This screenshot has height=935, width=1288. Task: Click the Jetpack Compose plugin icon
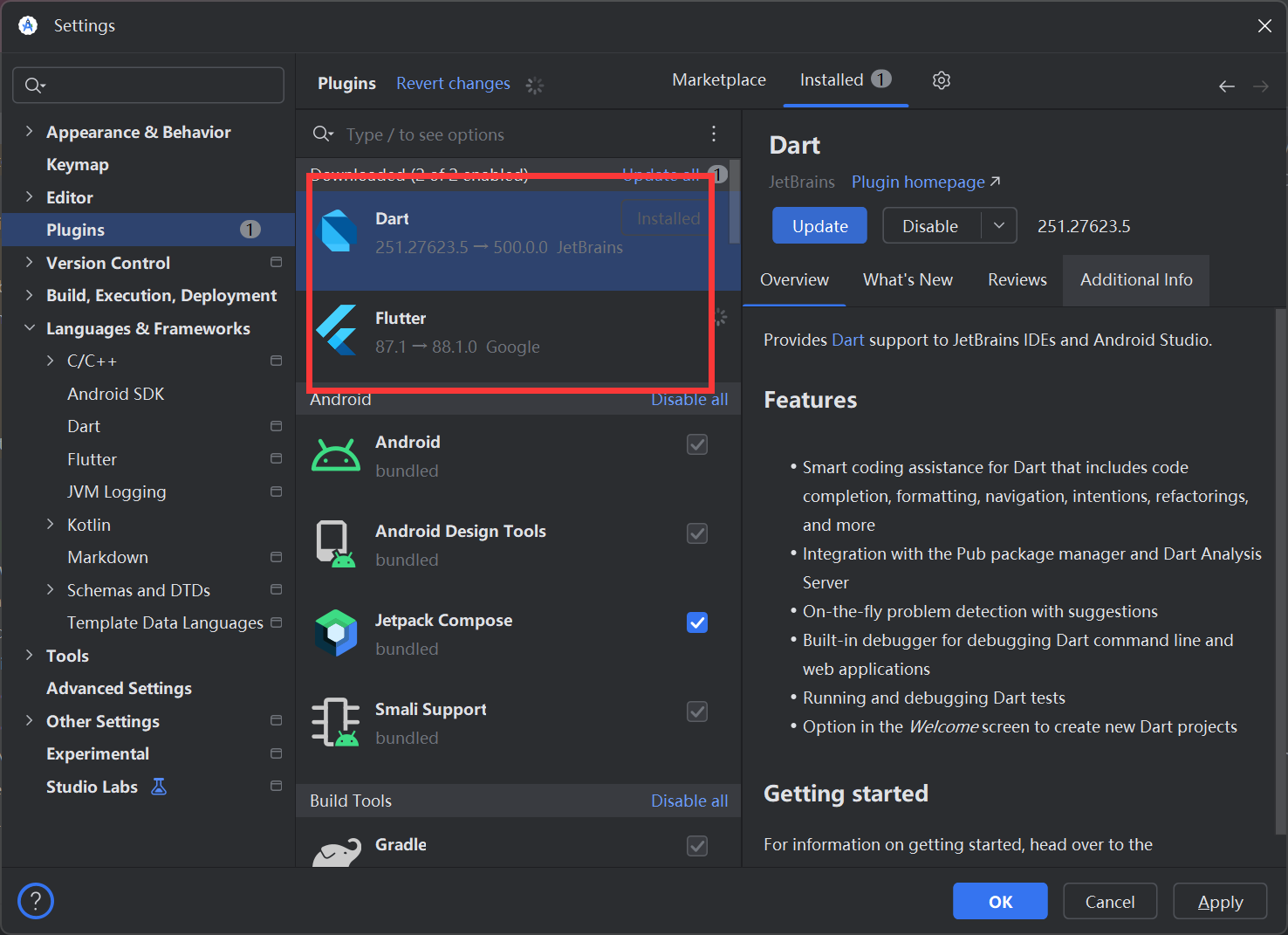[336, 633]
